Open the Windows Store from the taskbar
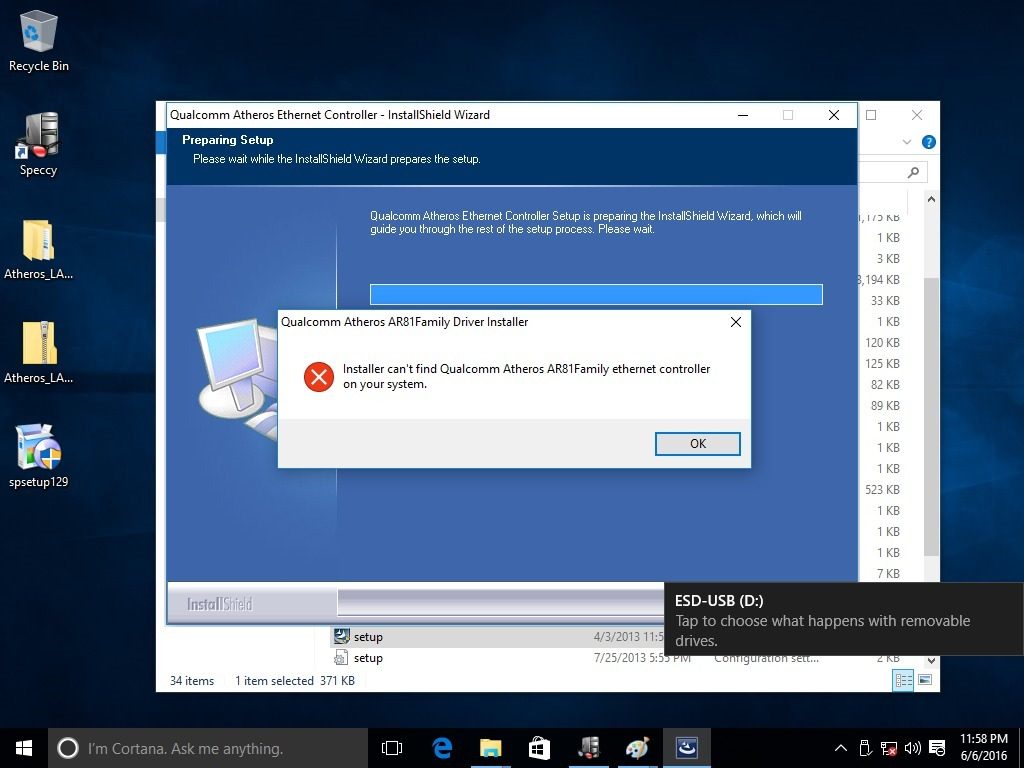The image size is (1024, 768). (x=539, y=748)
